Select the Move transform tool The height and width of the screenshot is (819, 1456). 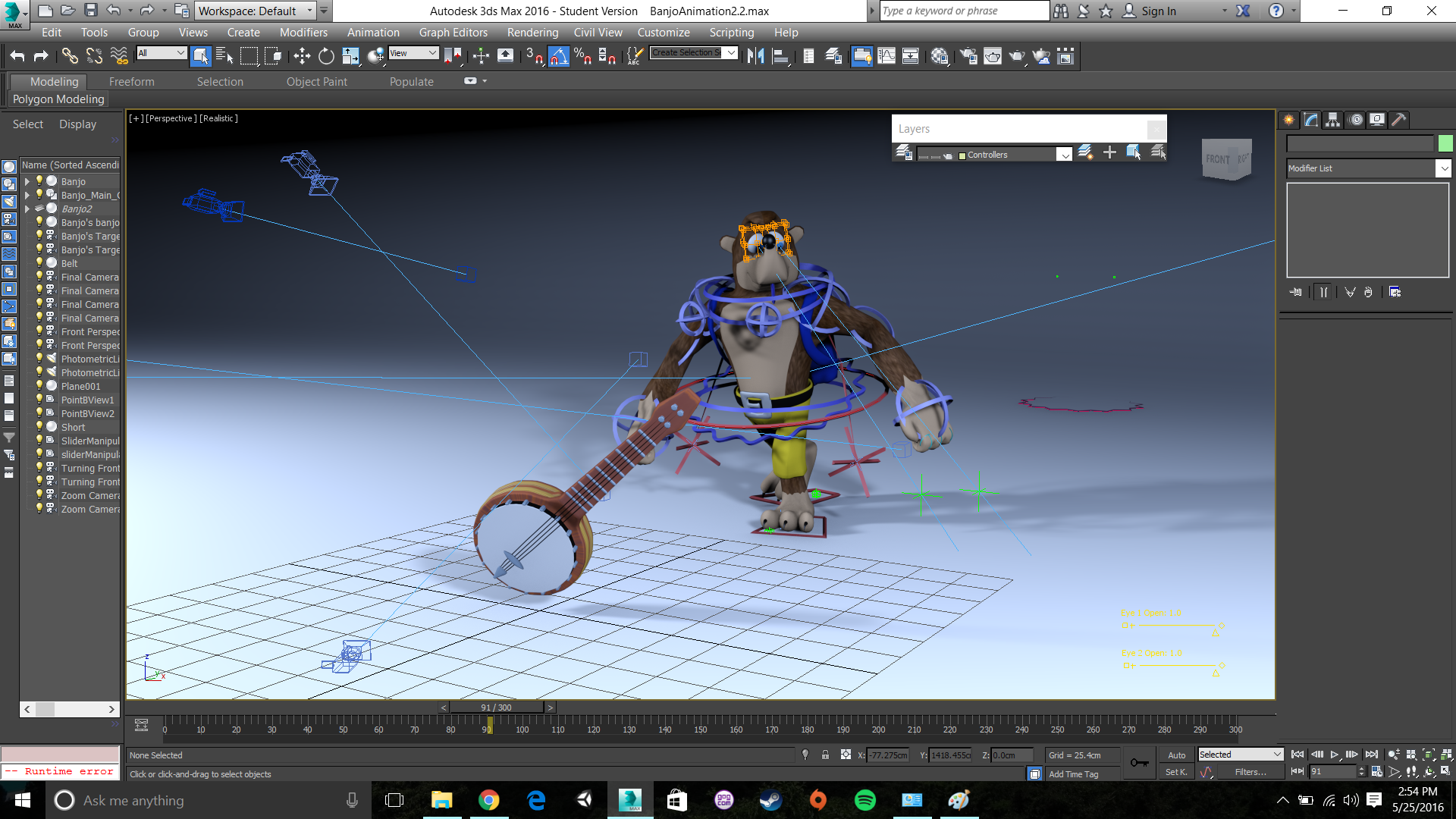point(302,56)
